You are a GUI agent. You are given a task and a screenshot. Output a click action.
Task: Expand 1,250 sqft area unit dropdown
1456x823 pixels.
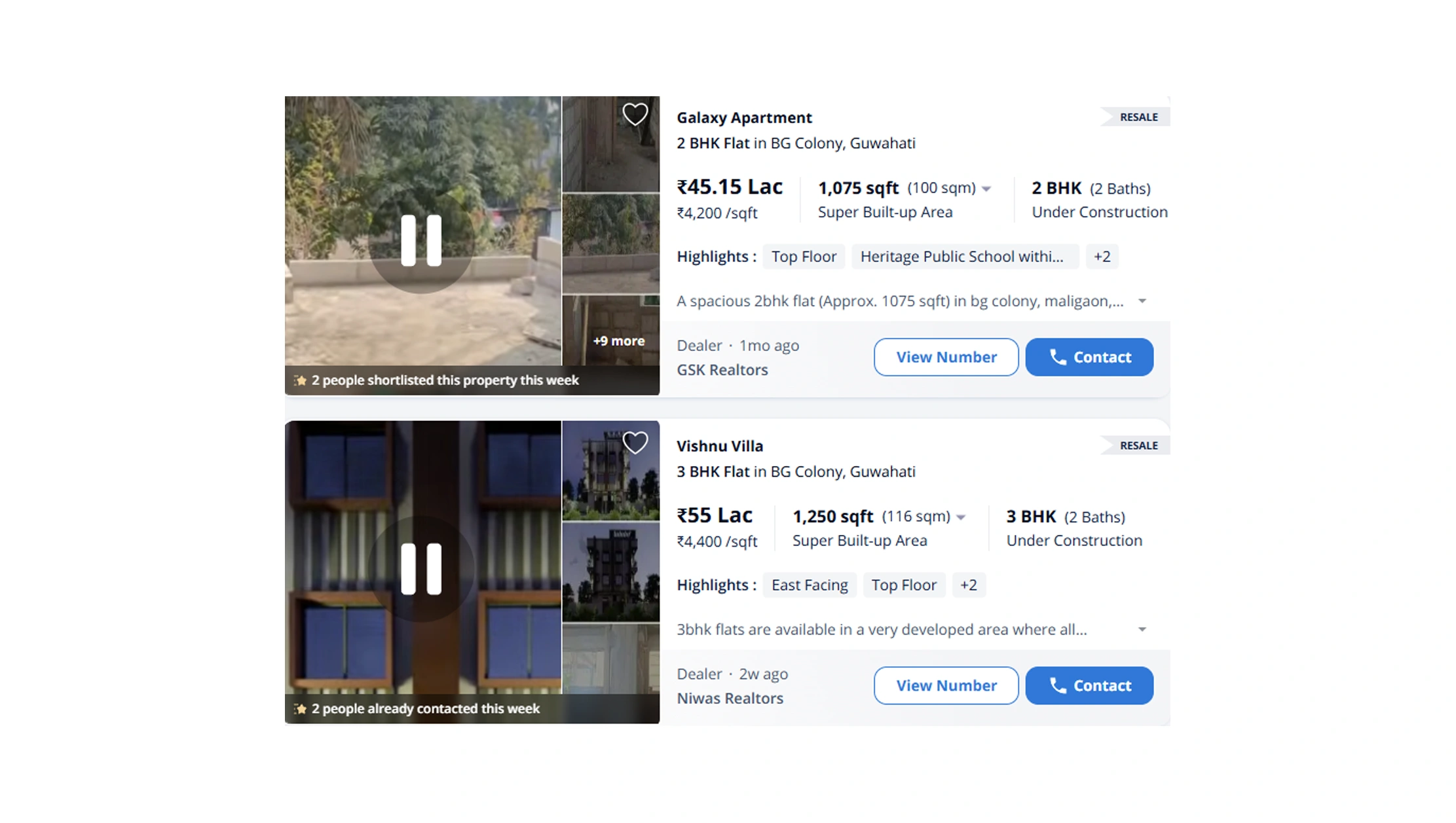(x=961, y=517)
